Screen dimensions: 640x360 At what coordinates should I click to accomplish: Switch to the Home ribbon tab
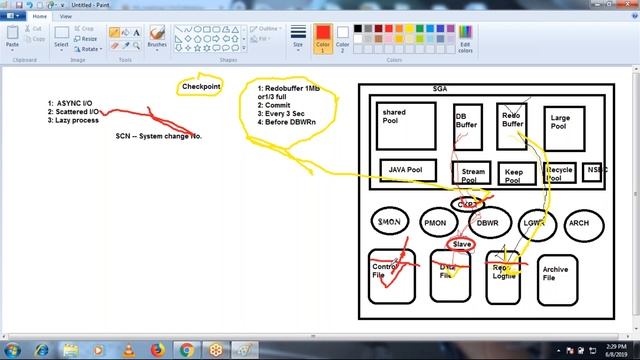[40, 16]
